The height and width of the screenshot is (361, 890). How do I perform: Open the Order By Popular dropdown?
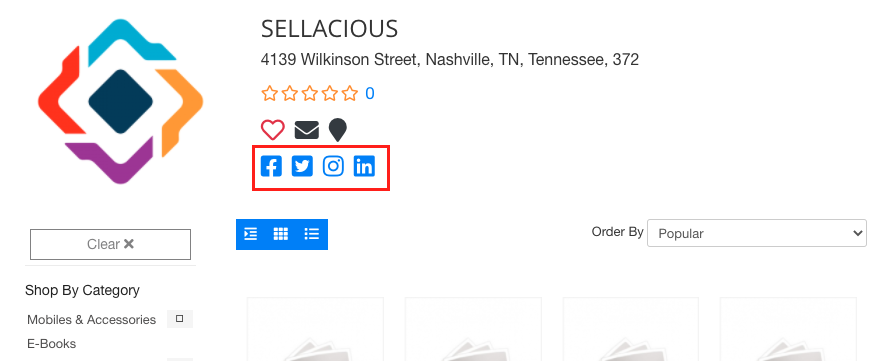pos(757,233)
